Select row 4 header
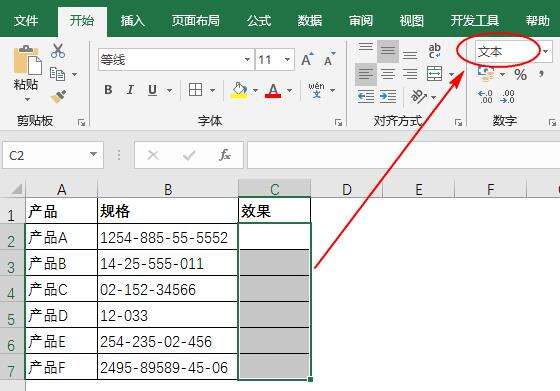This screenshot has width=560, height=391. (x=12, y=289)
